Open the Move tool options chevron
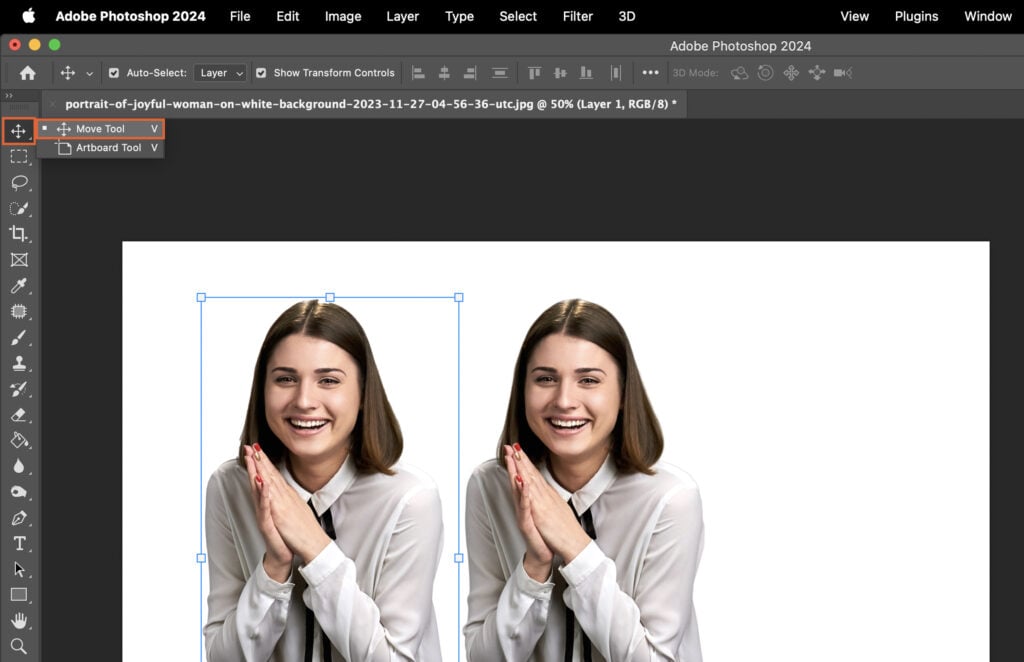Image resolution: width=1024 pixels, height=662 pixels. (x=91, y=72)
